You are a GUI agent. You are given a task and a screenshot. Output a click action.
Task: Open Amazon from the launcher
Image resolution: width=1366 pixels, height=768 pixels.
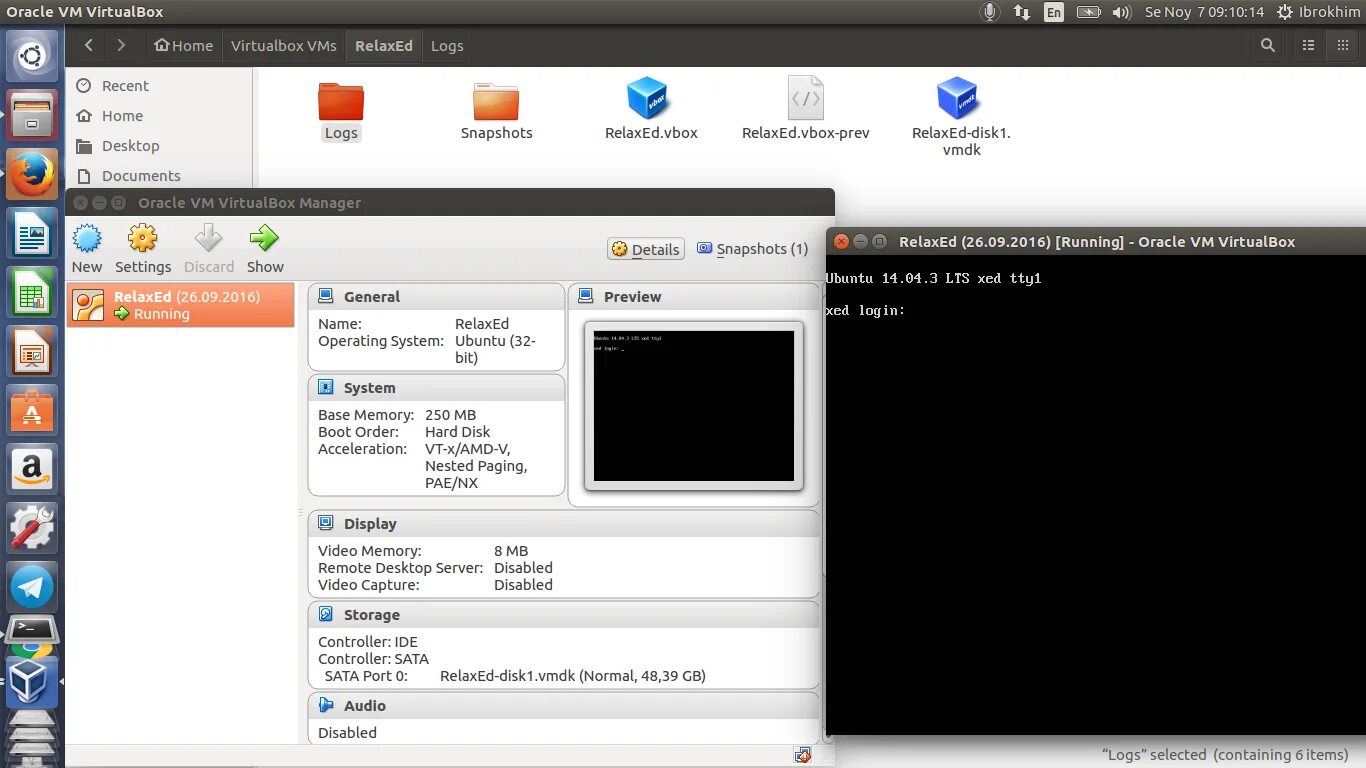[32, 469]
